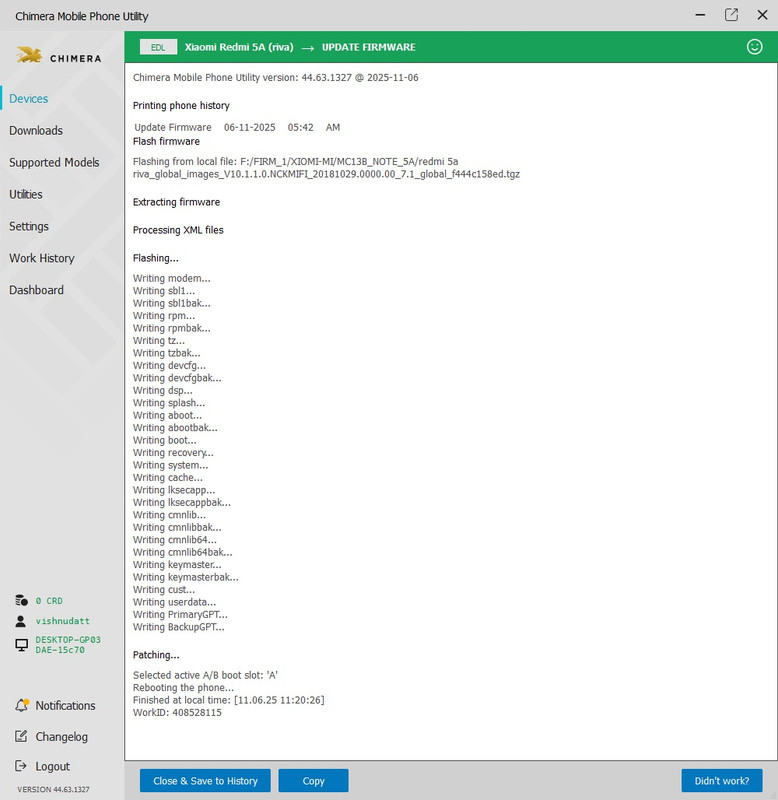Screen dimensions: 778x800
Task: Close the Chimera Mobile Phone Utility window
Action: (762, 15)
